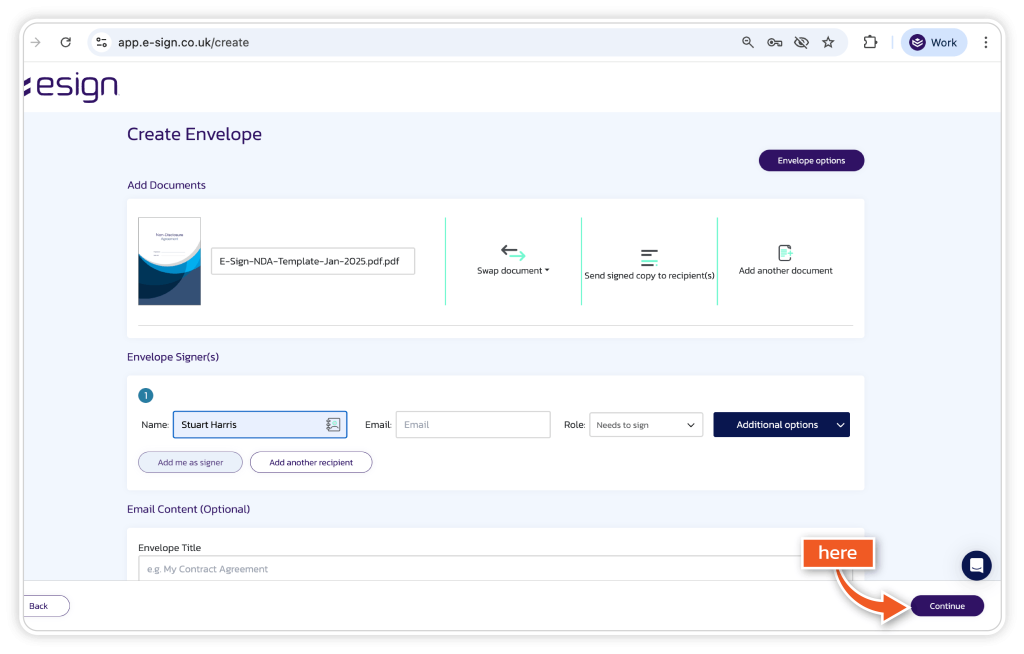This screenshot has height=654, width=1024.
Task: Click the Add me as signer button
Action: (190, 462)
